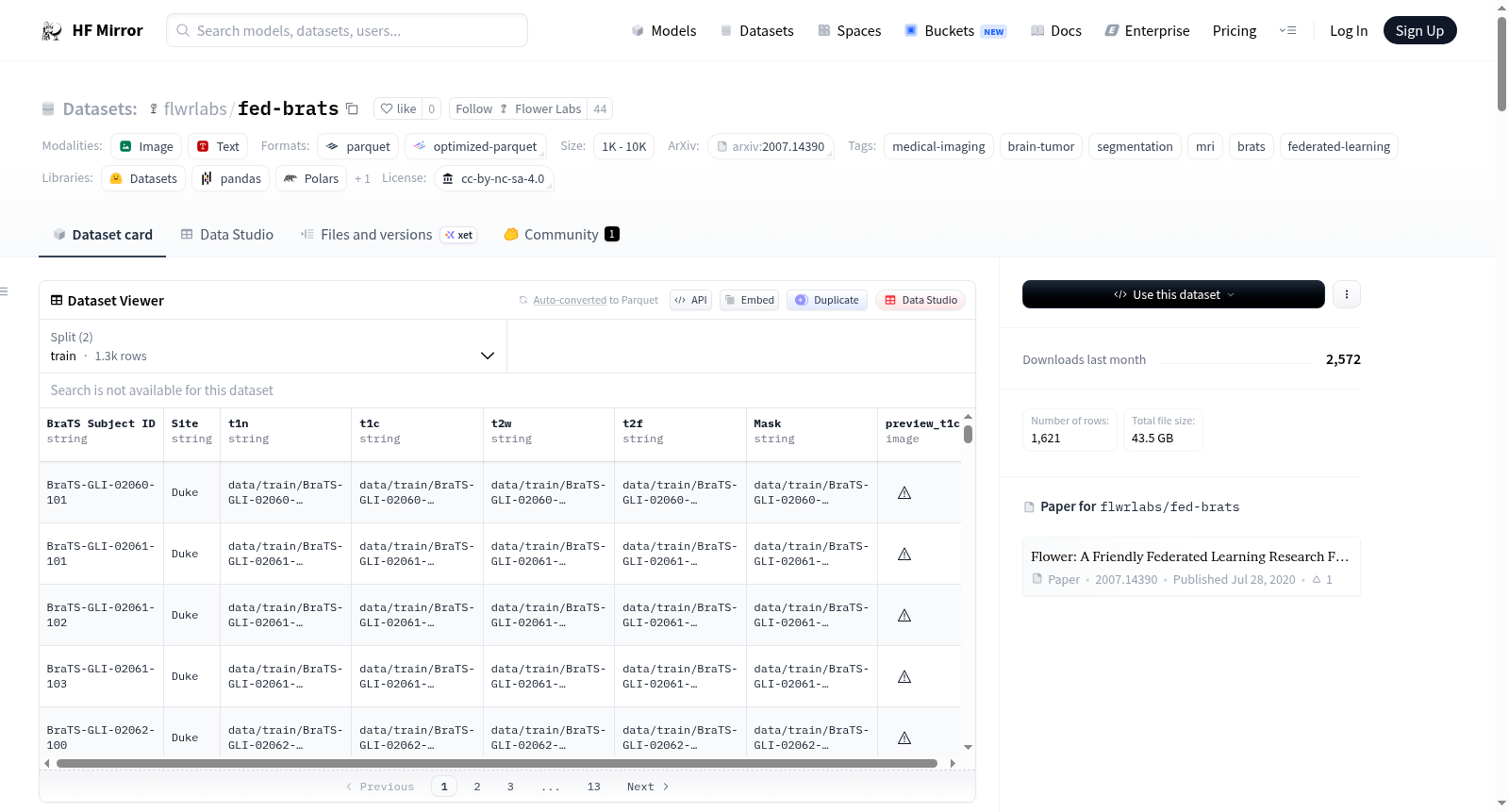The height and width of the screenshot is (812, 1509).
Task: Click the Duplicate button
Action: (x=827, y=300)
